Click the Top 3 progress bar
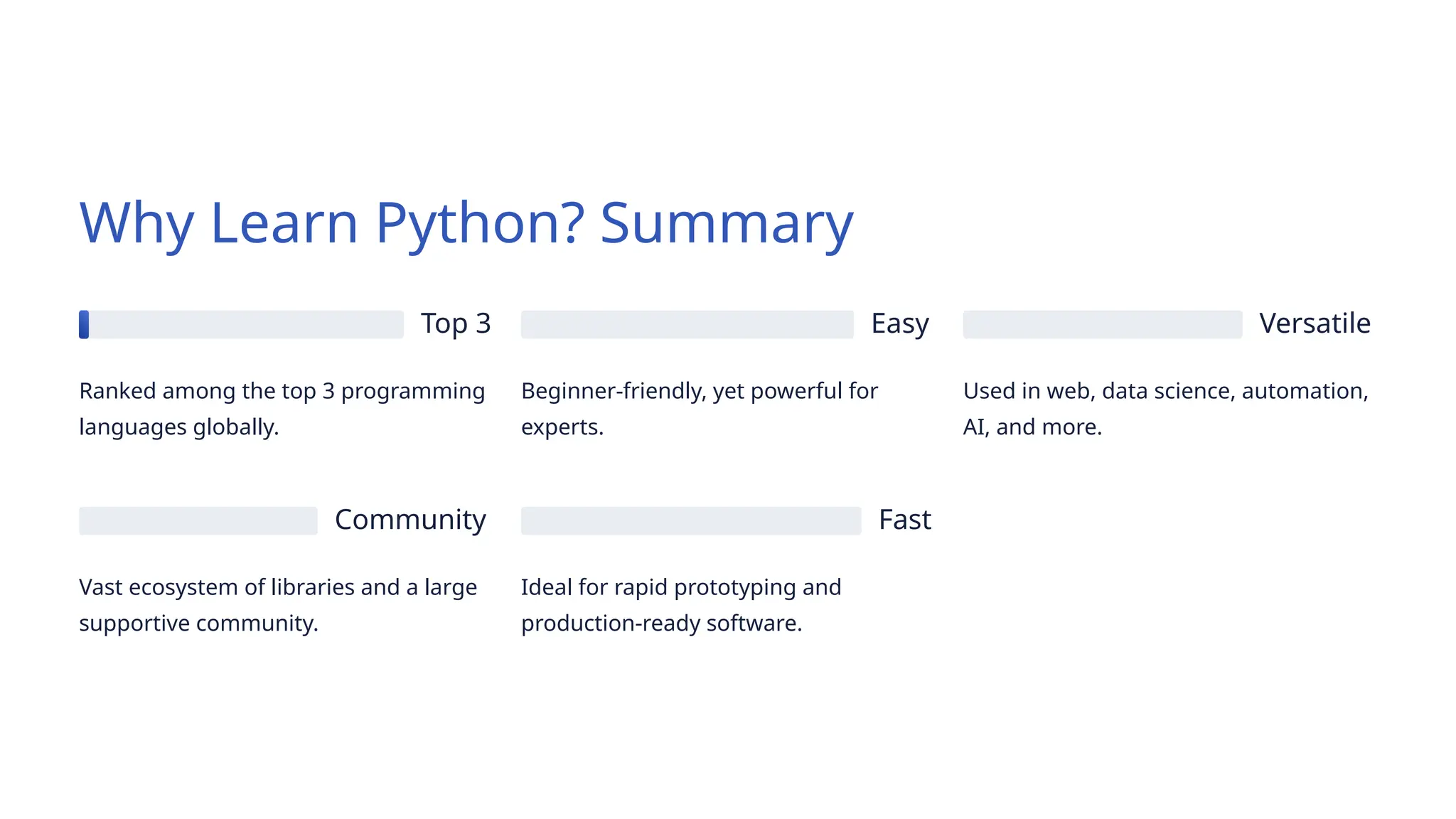Image resolution: width=1456 pixels, height=819 pixels. [242, 324]
